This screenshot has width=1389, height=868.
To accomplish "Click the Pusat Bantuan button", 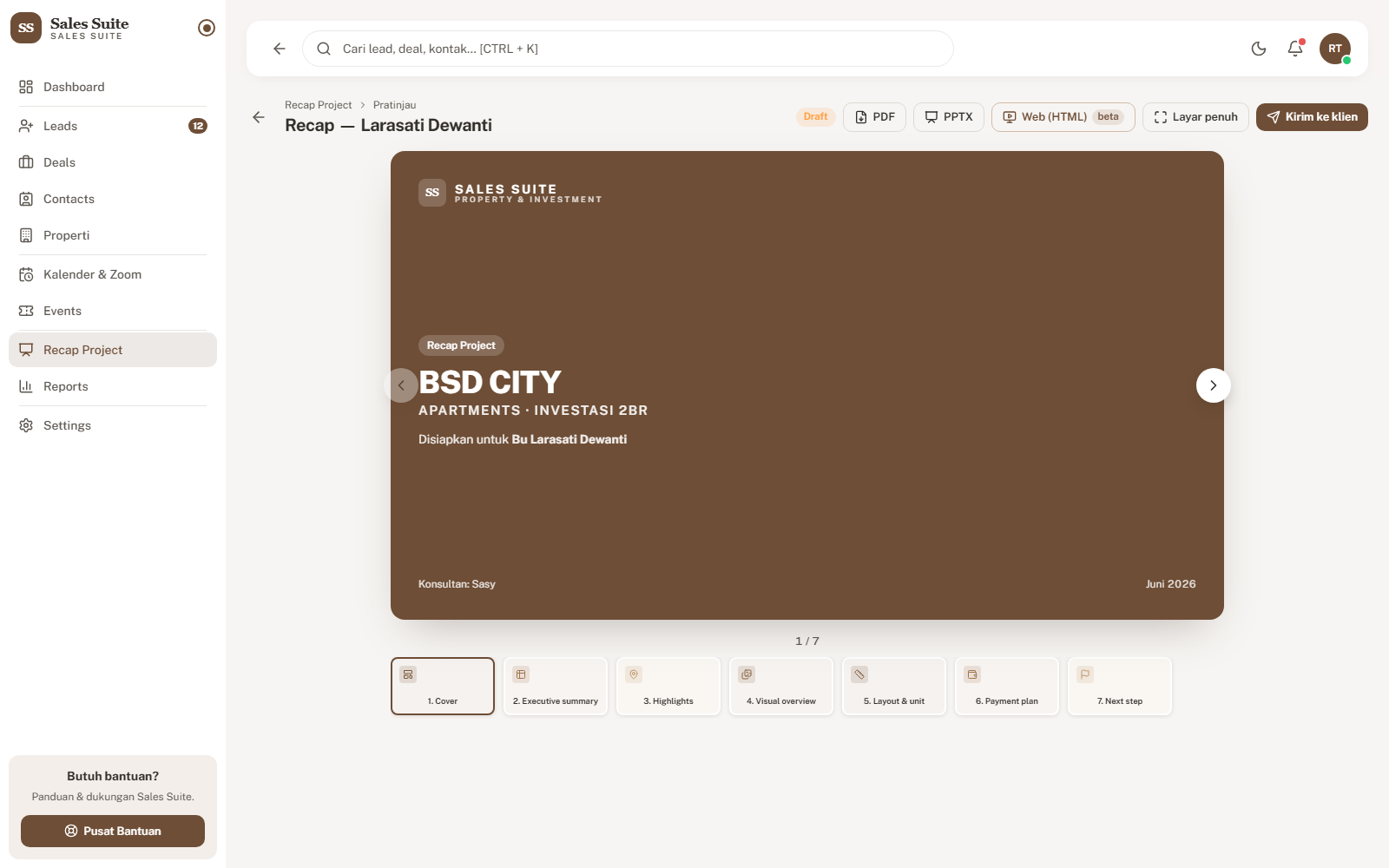I will click(113, 831).
